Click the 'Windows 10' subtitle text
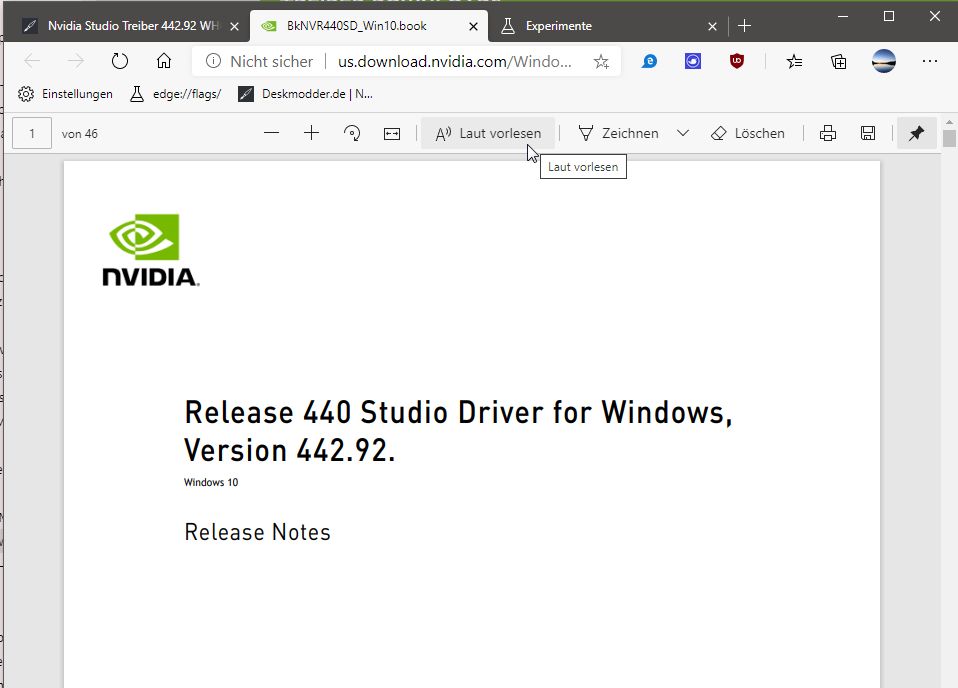Screen dimensions: 958x688 coord(211,482)
